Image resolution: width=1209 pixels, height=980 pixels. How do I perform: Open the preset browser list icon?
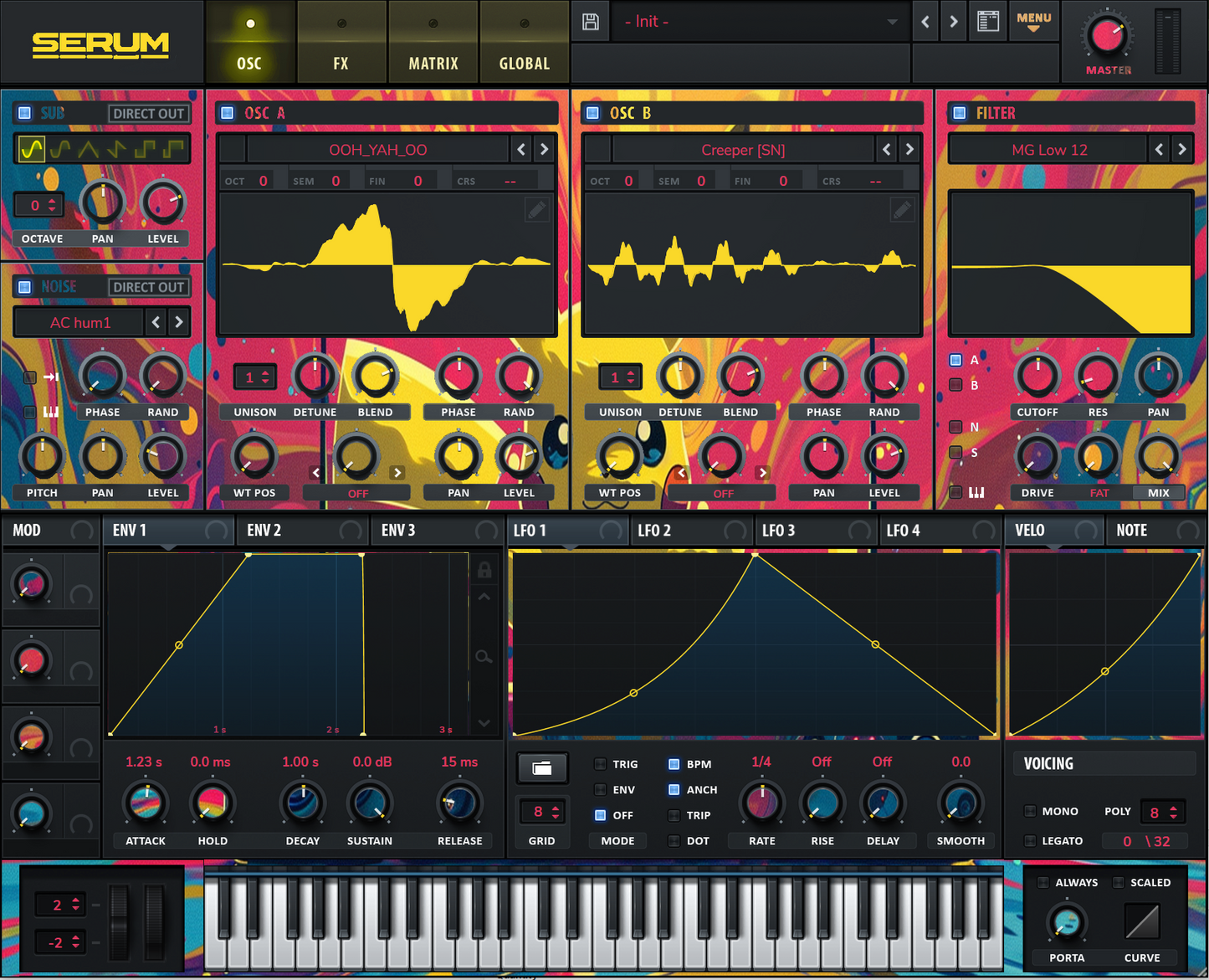[988, 22]
